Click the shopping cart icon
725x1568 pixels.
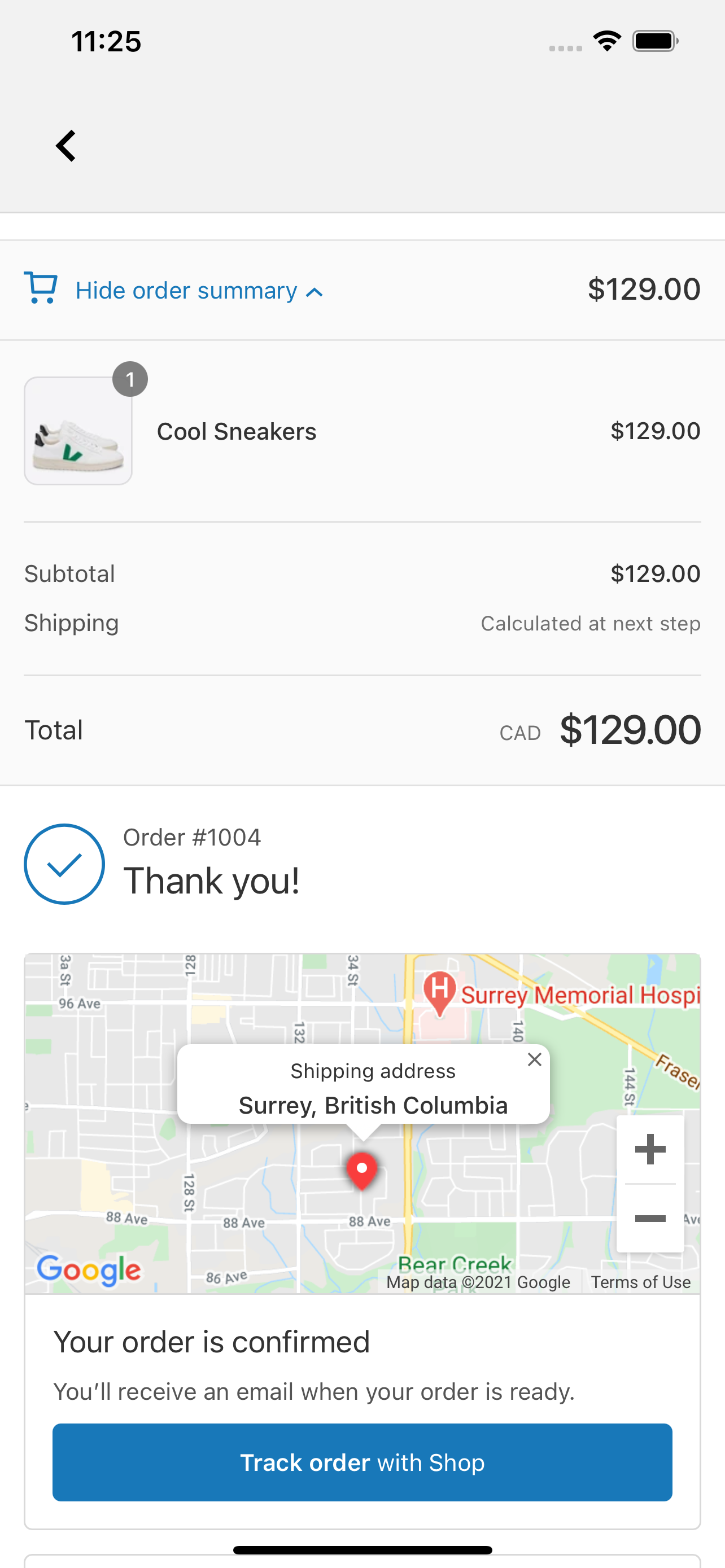[x=41, y=288]
